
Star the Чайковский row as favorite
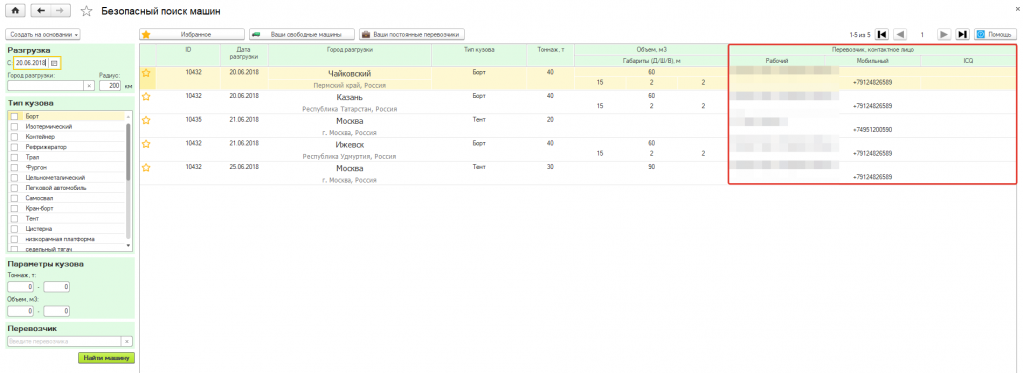pos(147,72)
